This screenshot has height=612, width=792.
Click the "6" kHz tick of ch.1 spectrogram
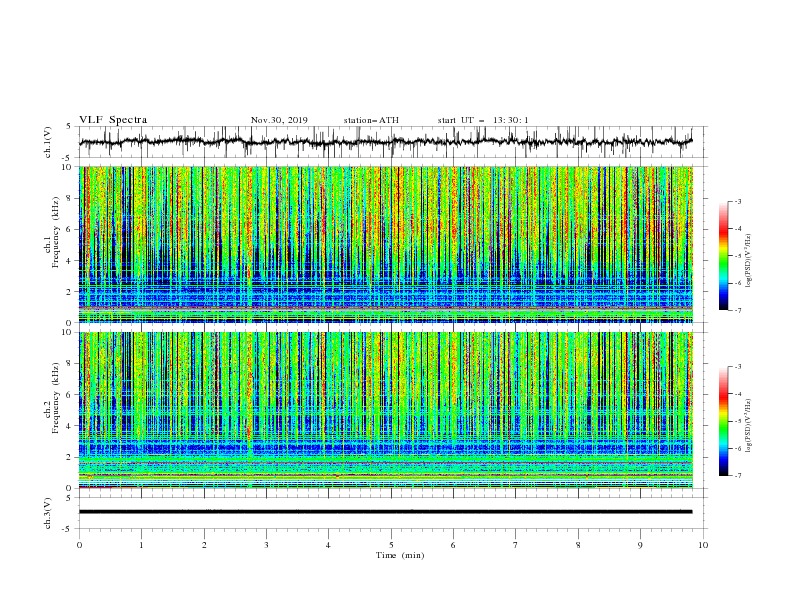70,229
